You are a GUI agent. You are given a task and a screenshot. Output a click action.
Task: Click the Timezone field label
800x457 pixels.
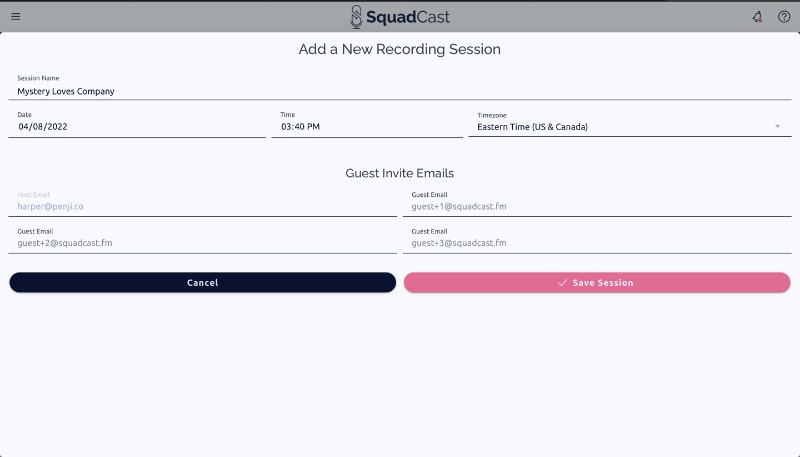pyautogui.click(x=492, y=115)
